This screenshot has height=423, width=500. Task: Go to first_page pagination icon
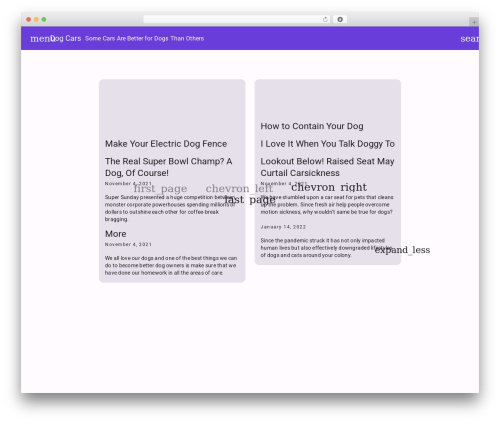point(160,189)
